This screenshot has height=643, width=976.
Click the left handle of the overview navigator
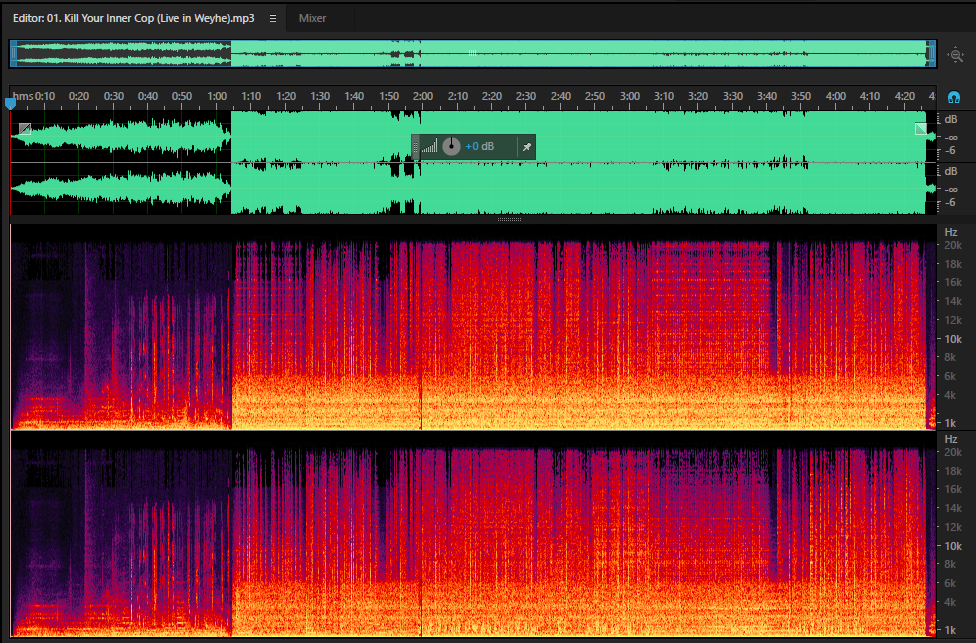(x=13, y=54)
